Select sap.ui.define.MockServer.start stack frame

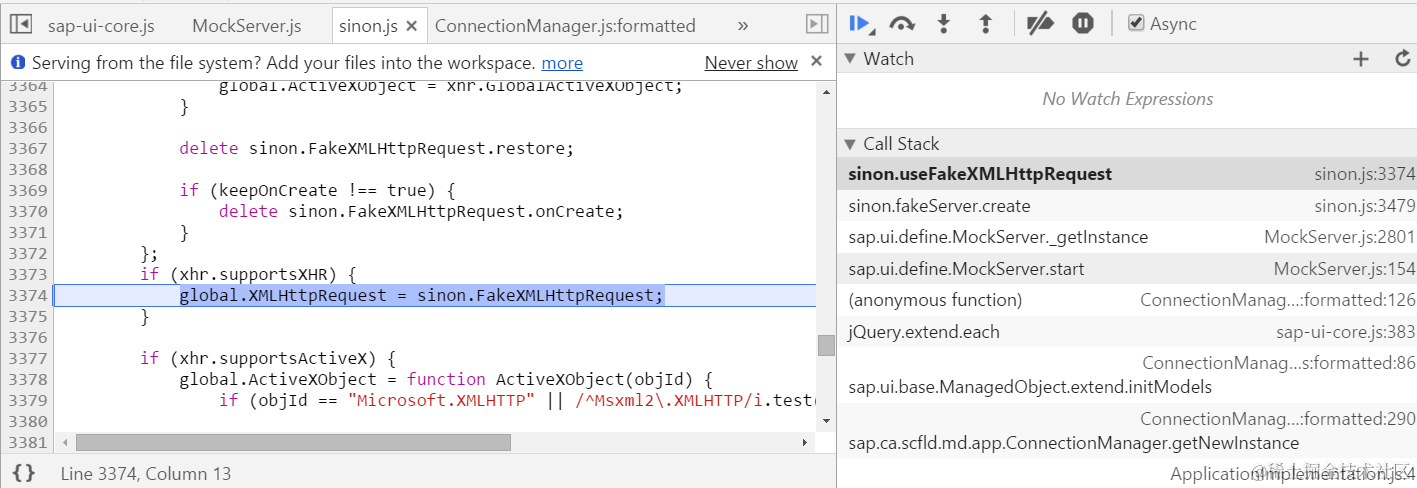[x=1126, y=269]
